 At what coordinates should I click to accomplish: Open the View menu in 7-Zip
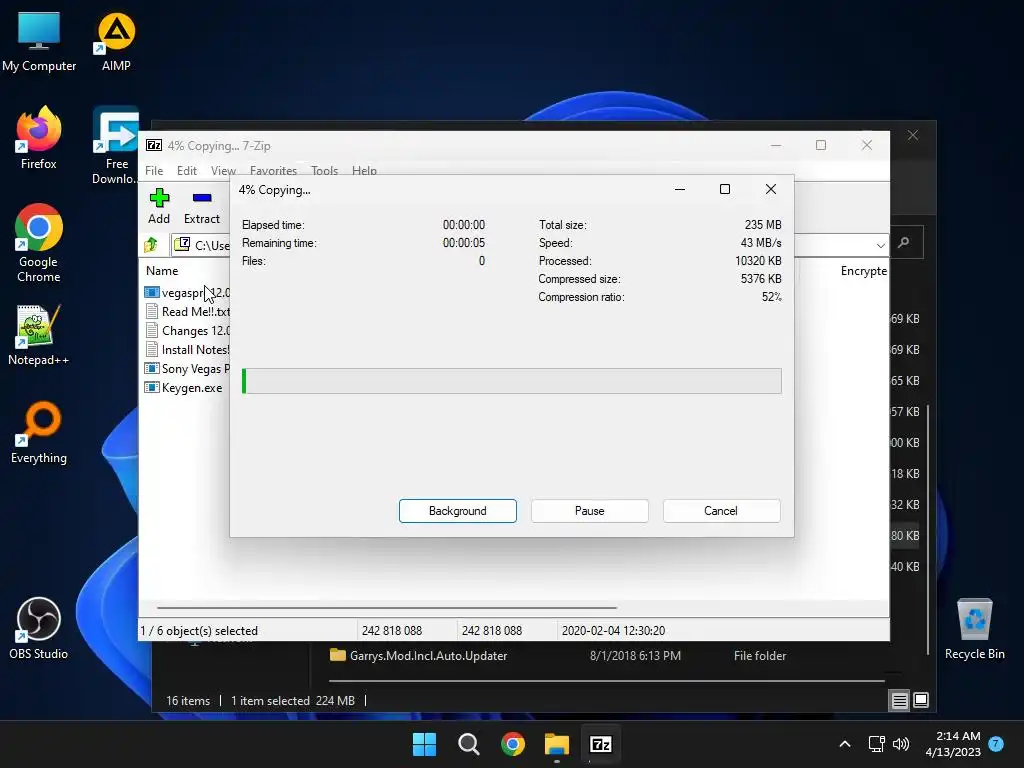point(223,170)
